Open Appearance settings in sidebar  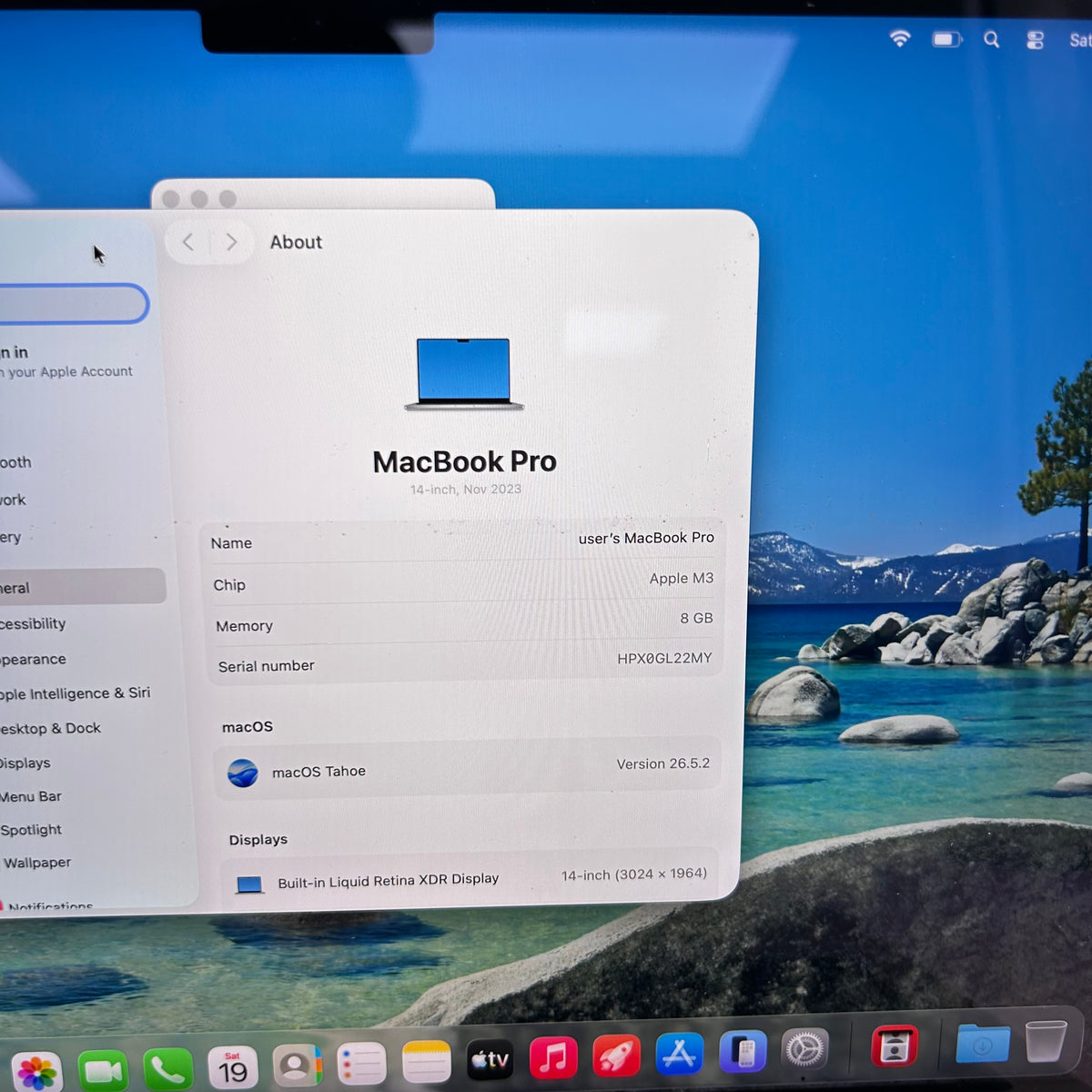[34, 659]
